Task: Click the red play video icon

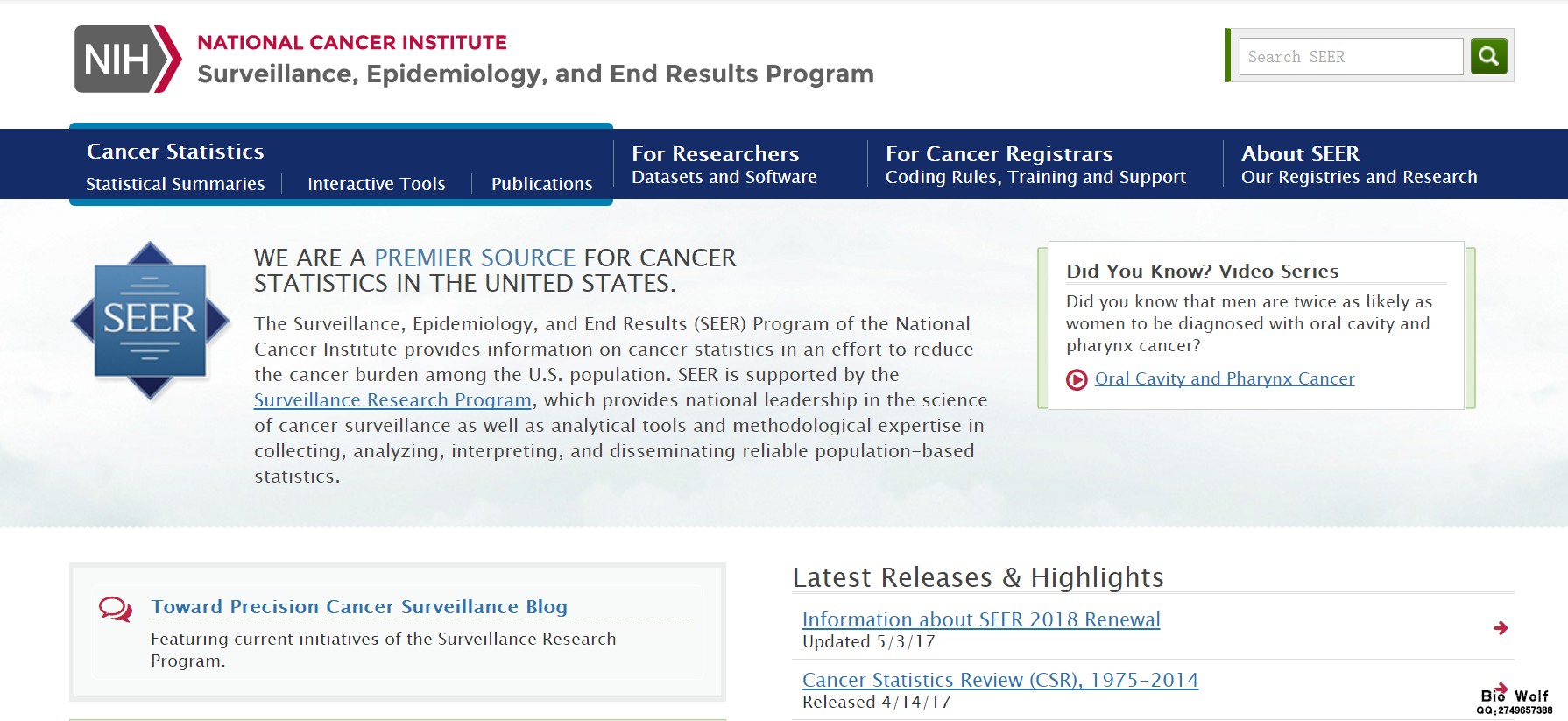Action: coord(1076,379)
